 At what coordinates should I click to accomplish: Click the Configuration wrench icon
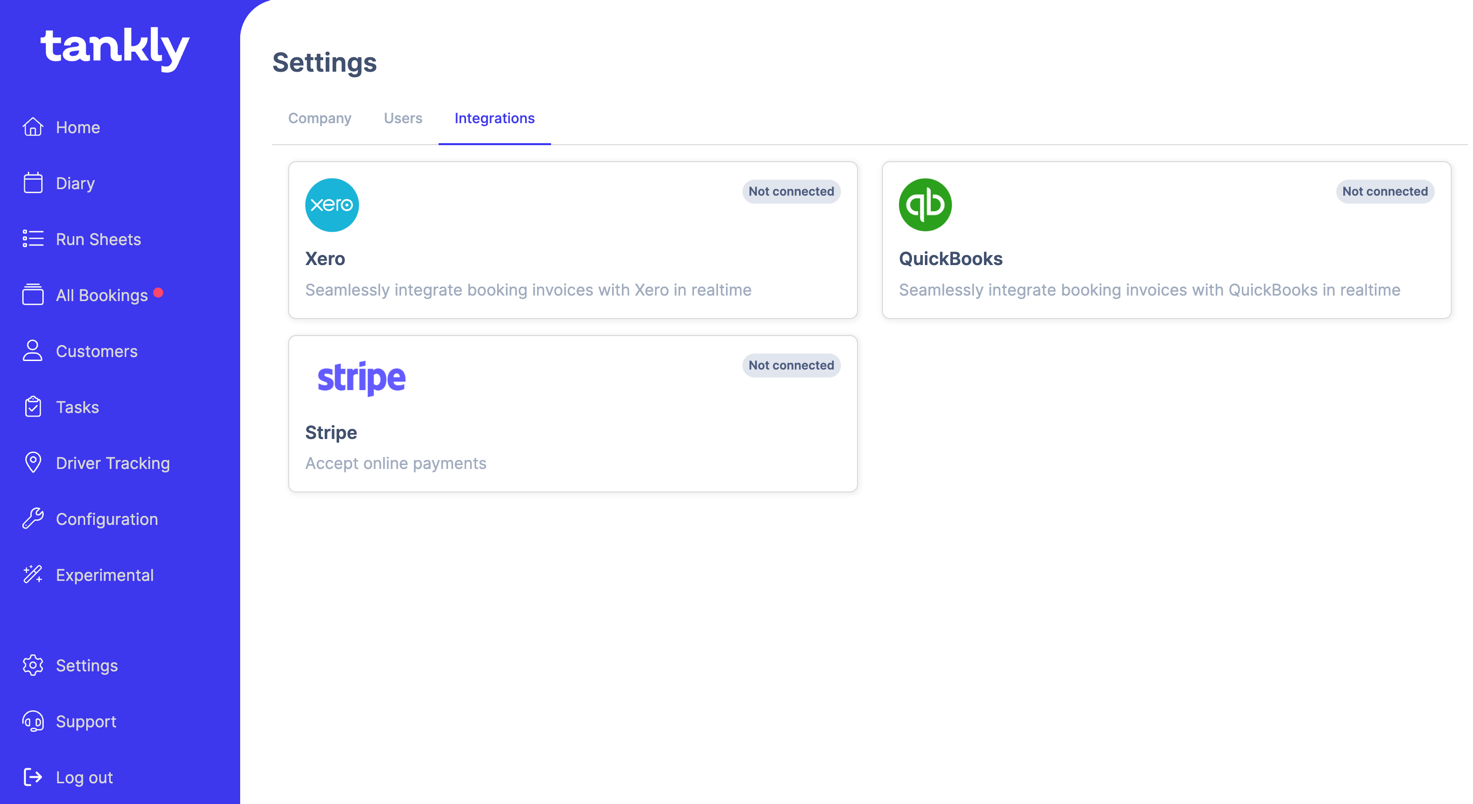33,519
